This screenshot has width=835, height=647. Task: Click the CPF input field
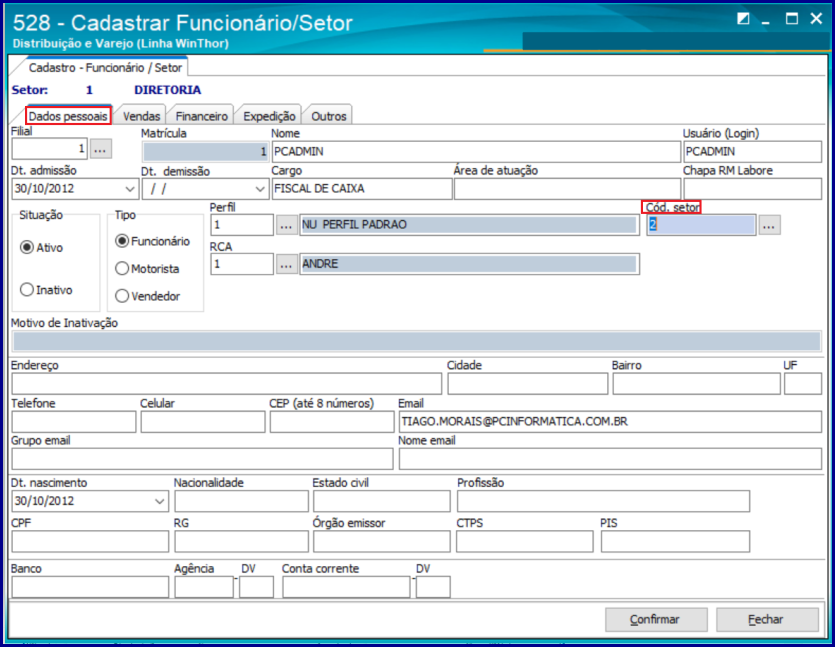pos(90,542)
